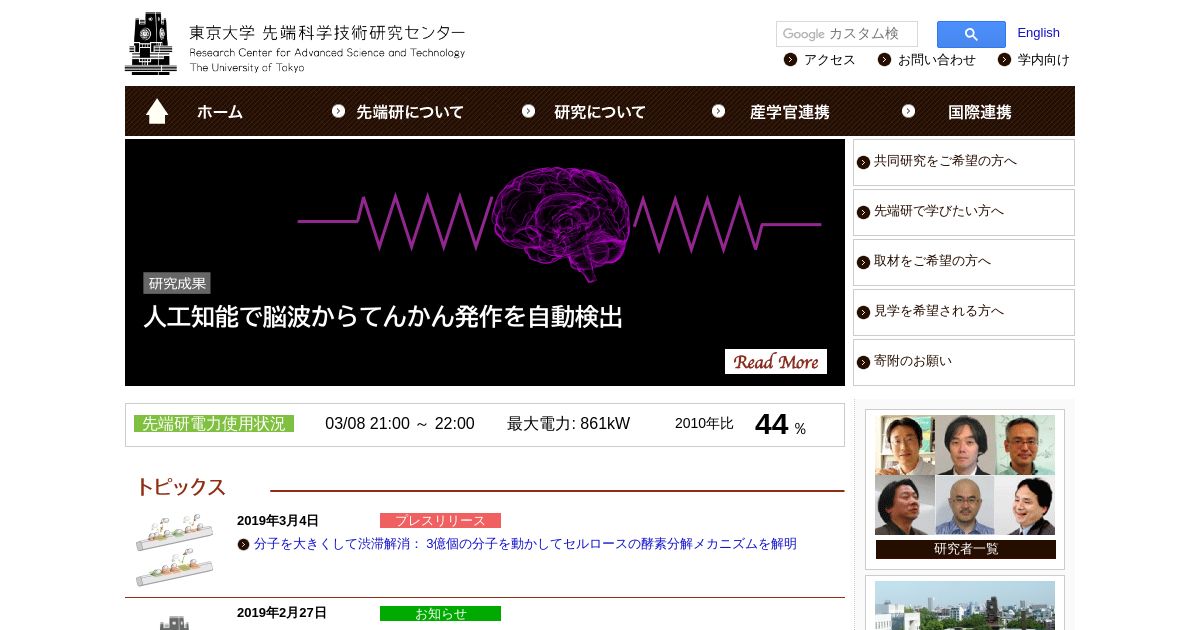
Task: Open the 研究について menu
Action: [x=600, y=112]
